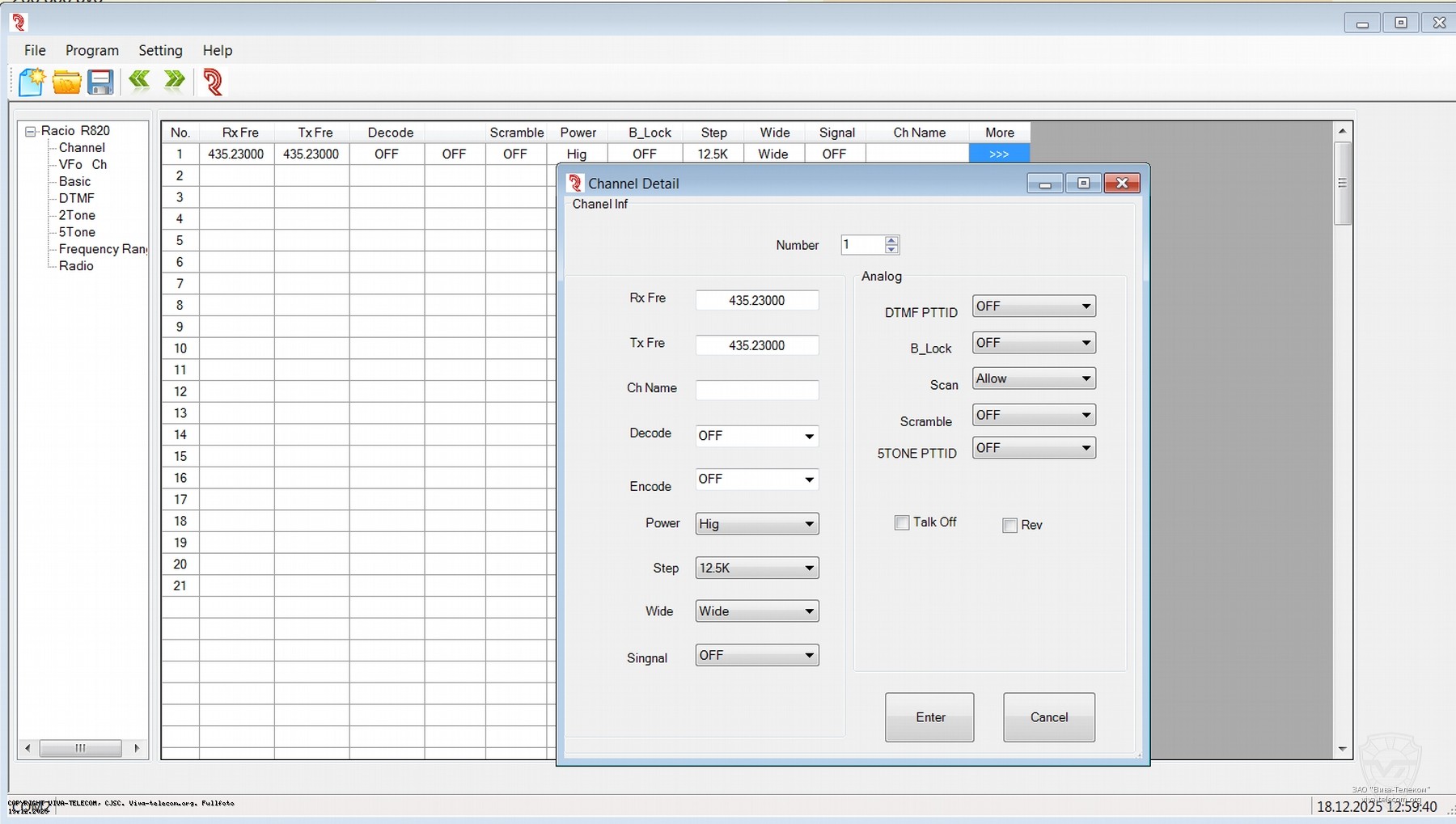Open the Program menu
Image resolution: width=1456 pixels, height=824 pixels.
[x=91, y=50]
